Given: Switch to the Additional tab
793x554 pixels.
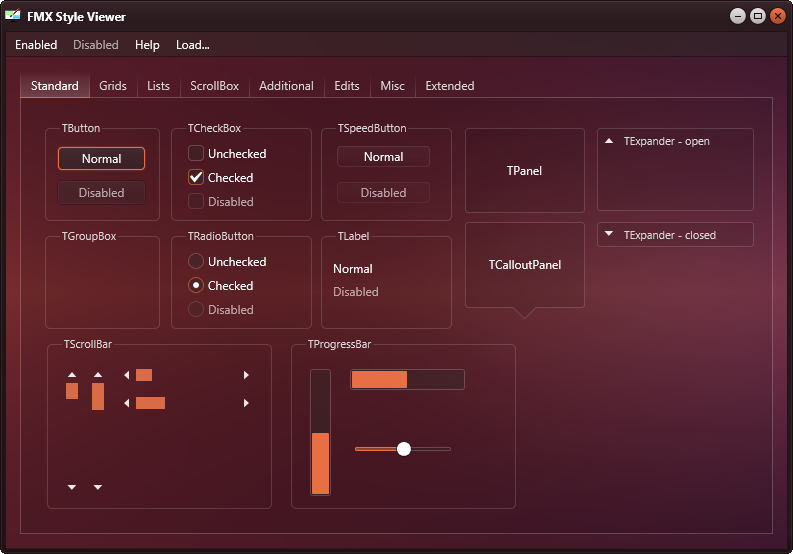Looking at the screenshot, I should click(286, 86).
